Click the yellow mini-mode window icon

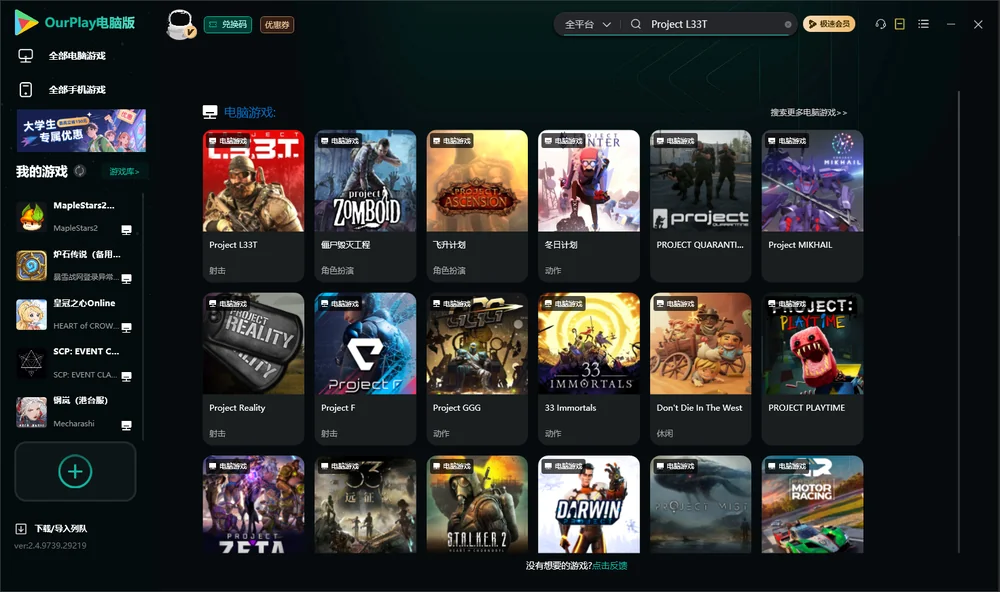(x=900, y=24)
